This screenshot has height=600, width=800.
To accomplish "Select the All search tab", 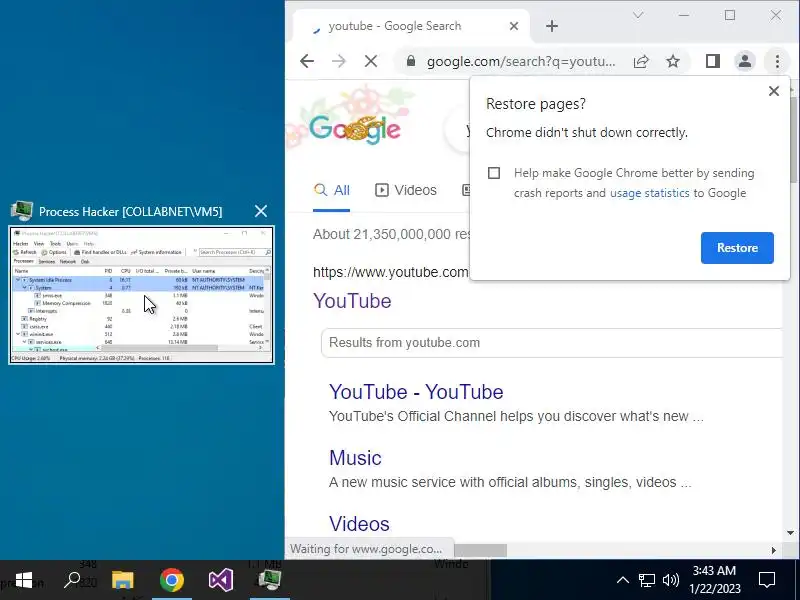I will 332,190.
